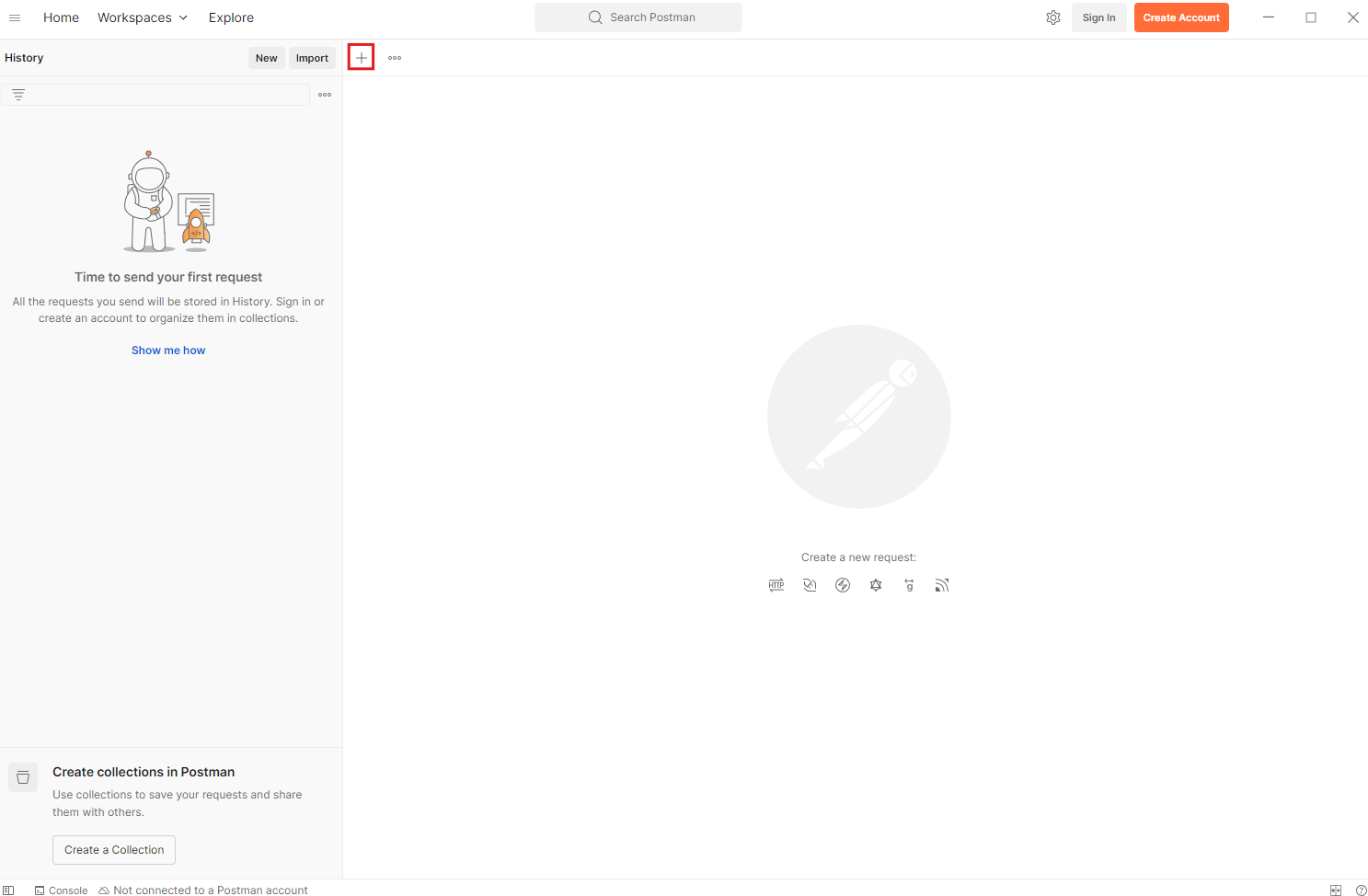
Task: Create a new MQTT request
Action: click(x=942, y=585)
